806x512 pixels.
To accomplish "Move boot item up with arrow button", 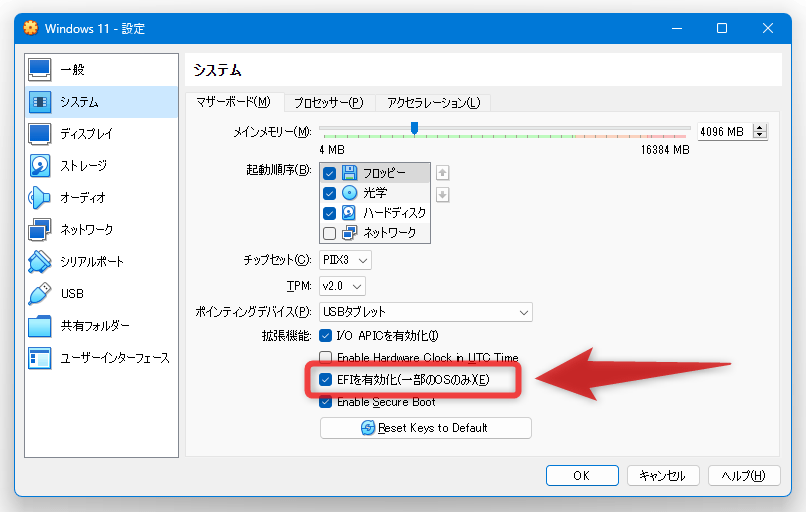I will pyautogui.click(x=443, y=173).
